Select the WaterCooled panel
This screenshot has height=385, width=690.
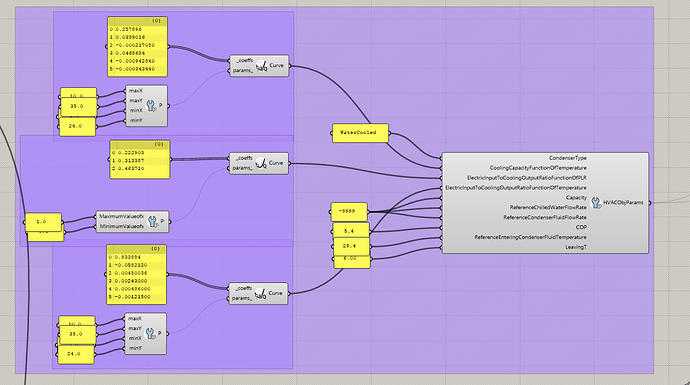[360, 133]
